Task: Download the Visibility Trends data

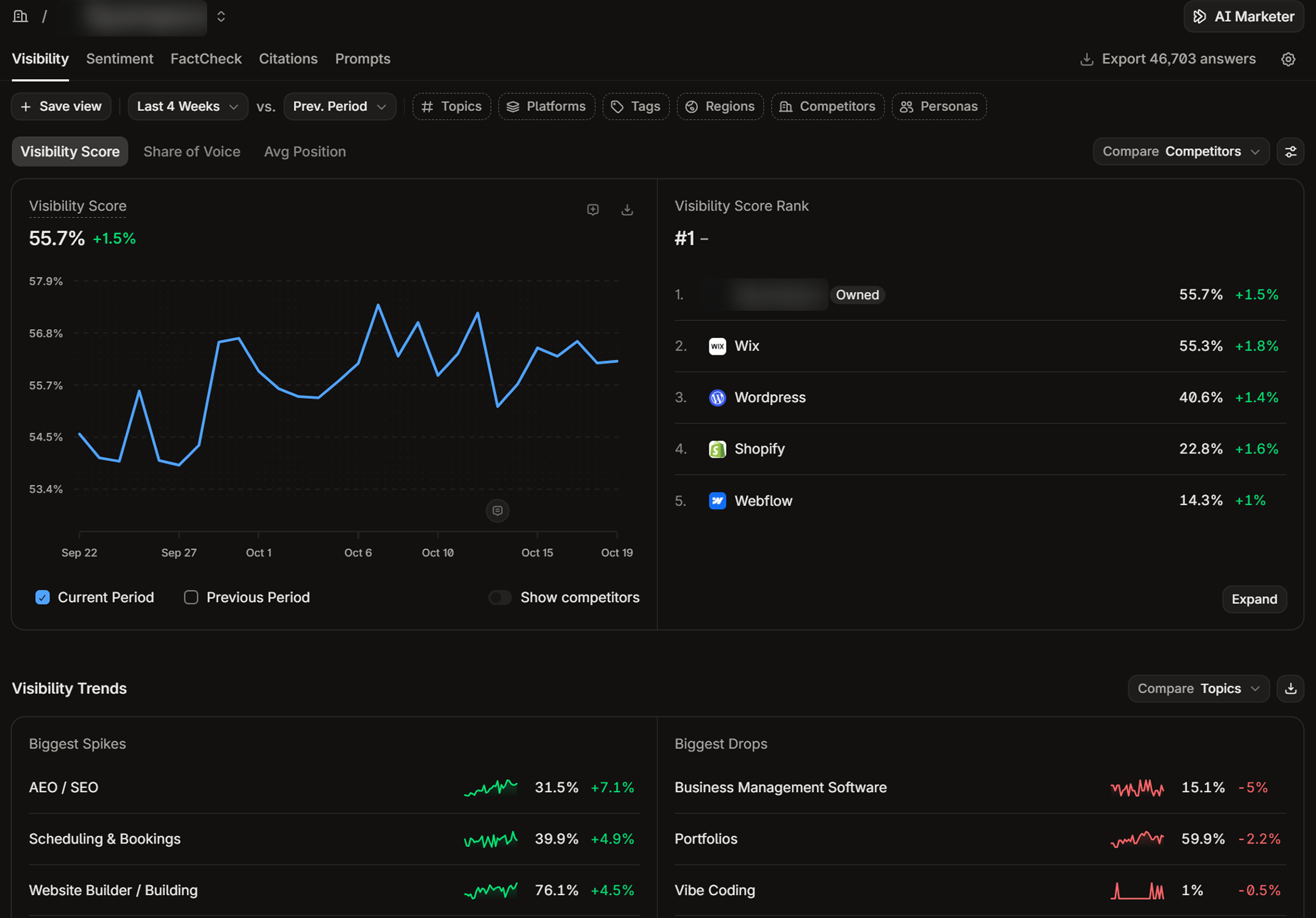Action: pyautogui.click(x=1290, y=688)
